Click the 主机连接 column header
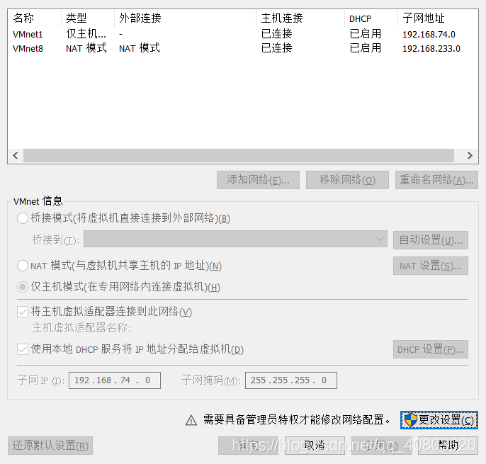 point(300,18)
